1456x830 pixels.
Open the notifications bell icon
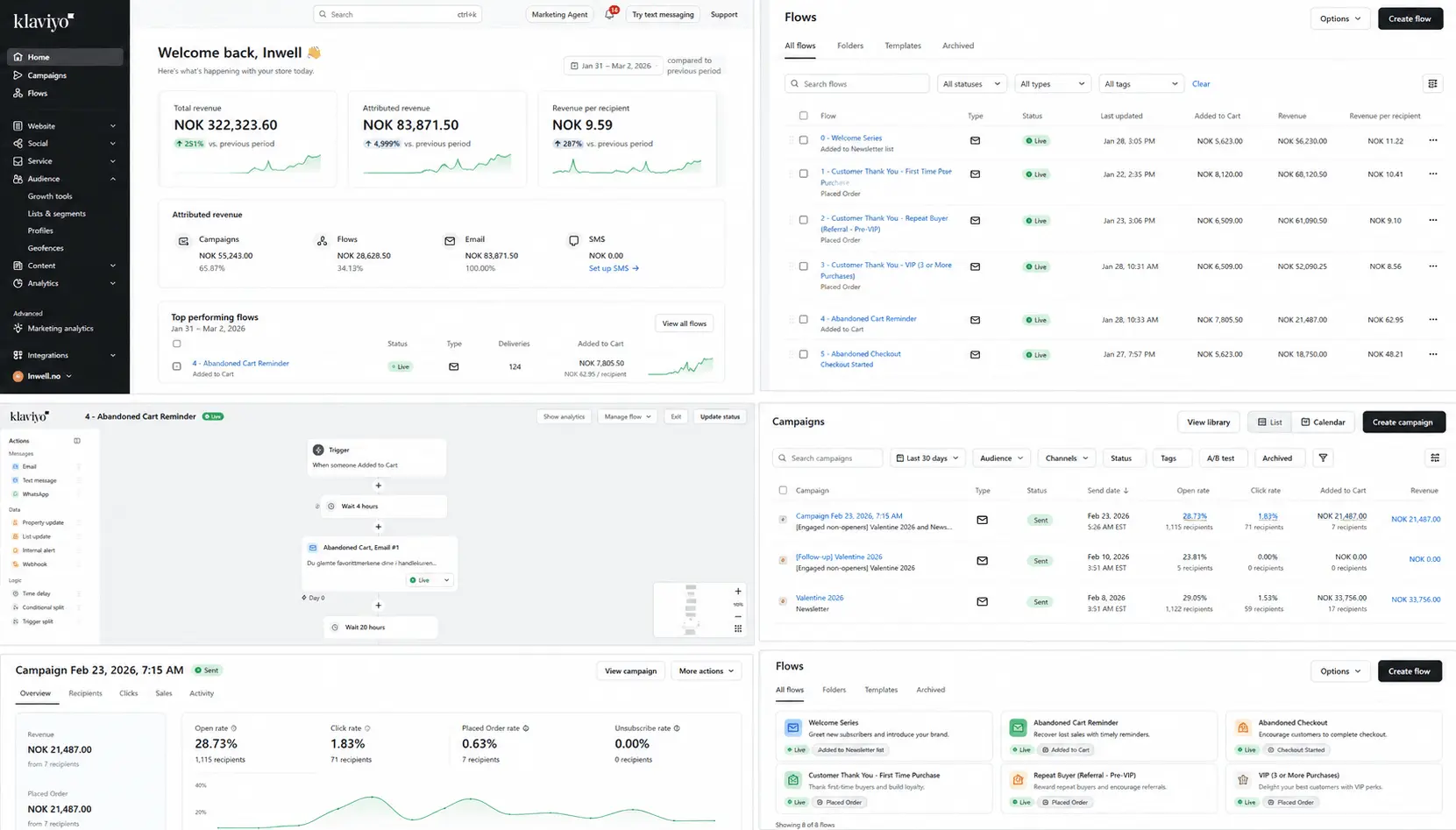click(x=609, y=14)
